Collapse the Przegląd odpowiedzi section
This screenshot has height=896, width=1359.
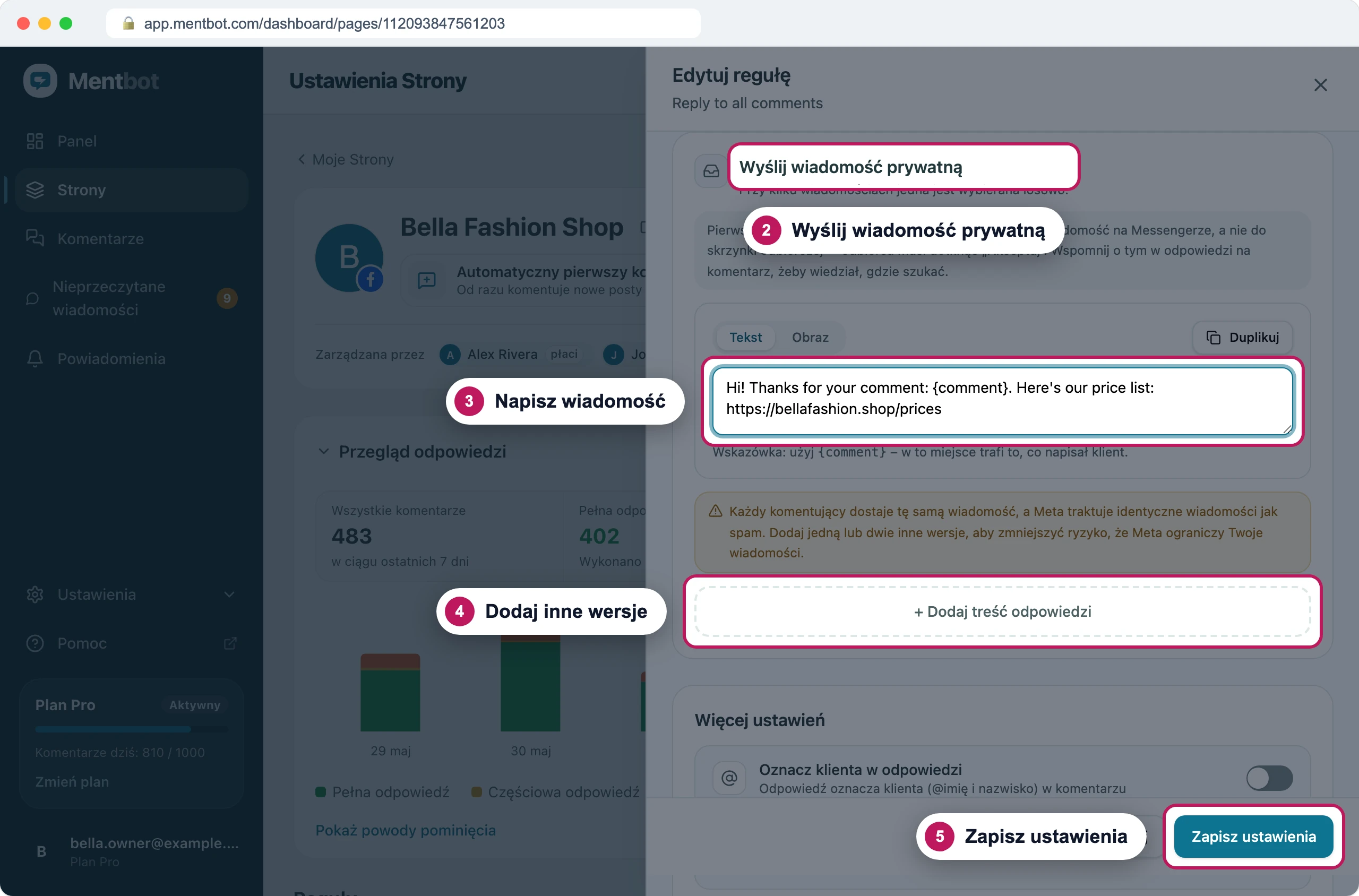coord(323,451)
